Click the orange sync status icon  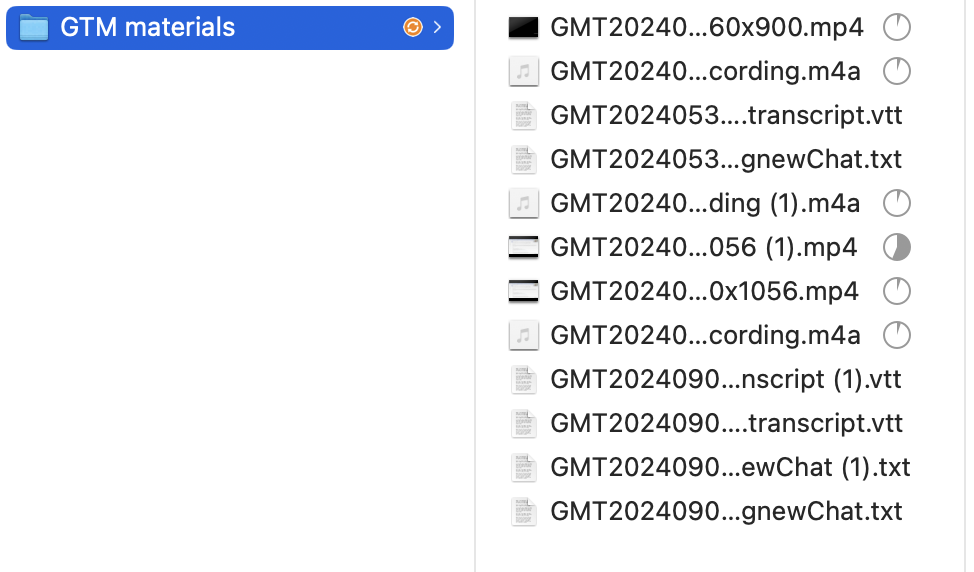click(x=412, y=28)
